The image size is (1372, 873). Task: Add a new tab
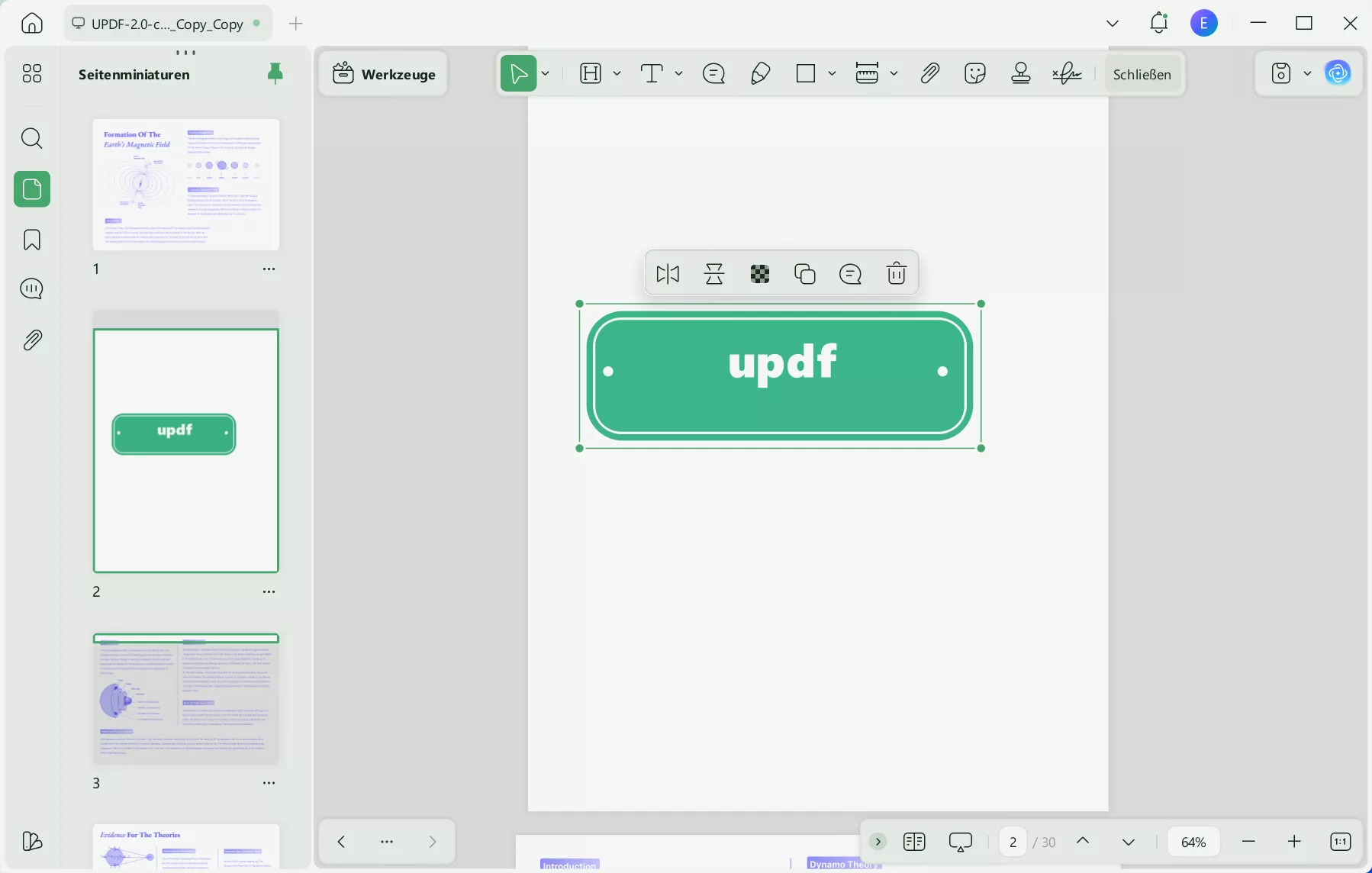pyautogui.click(x=296, y=24)
